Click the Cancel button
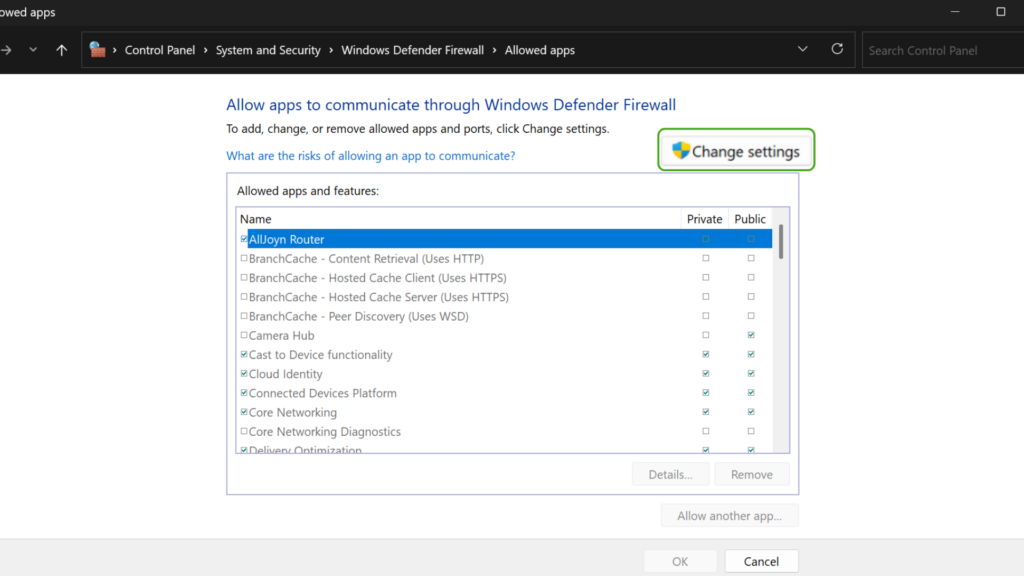 [x=761, y=561]
